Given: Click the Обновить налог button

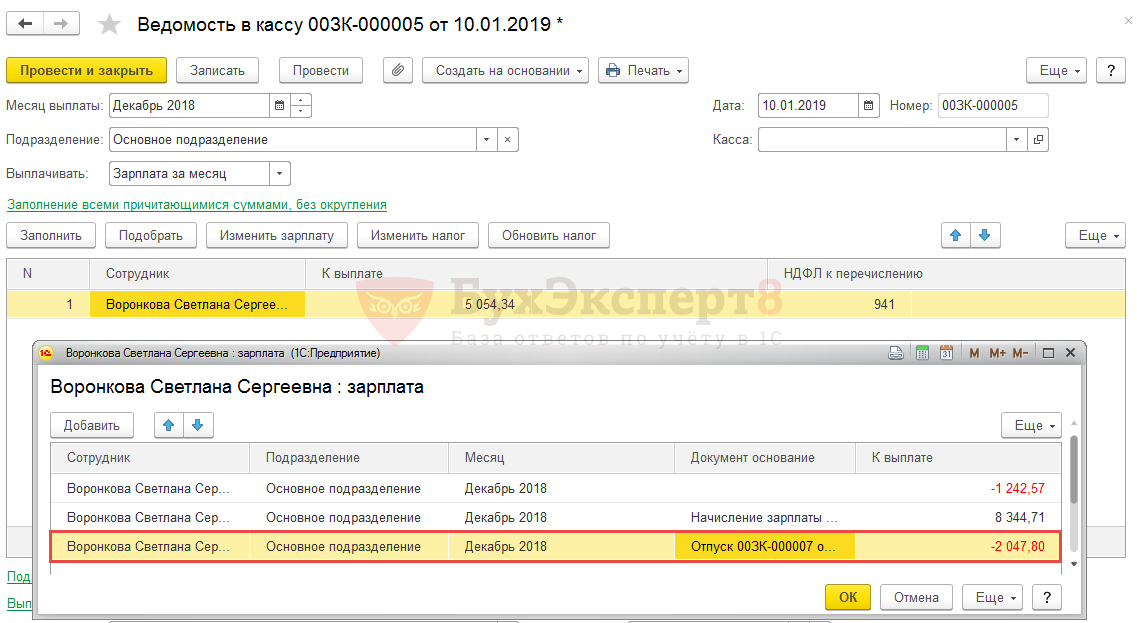Looking at the screenshot, I should click(549, 235).
